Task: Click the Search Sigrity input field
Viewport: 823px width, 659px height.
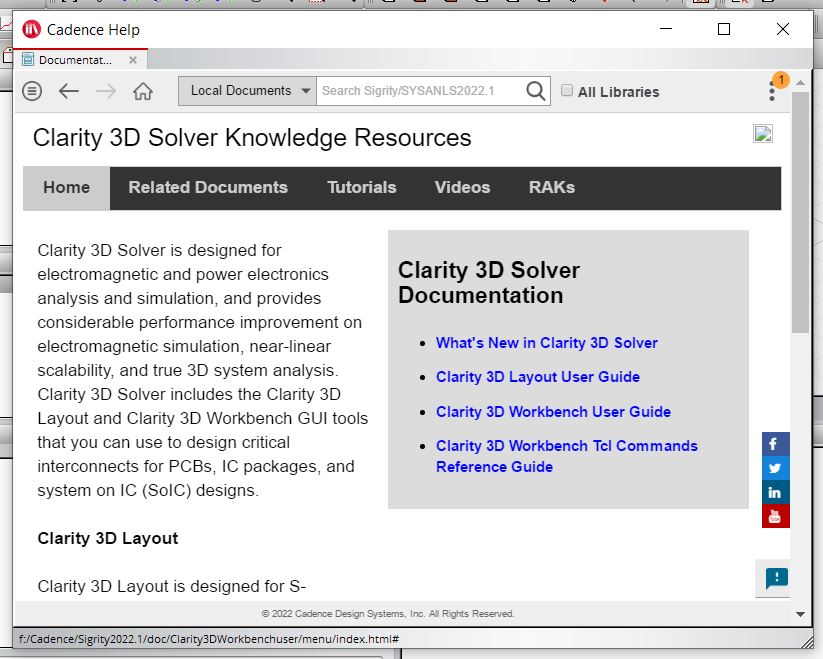Action: [x=420, y=91]
